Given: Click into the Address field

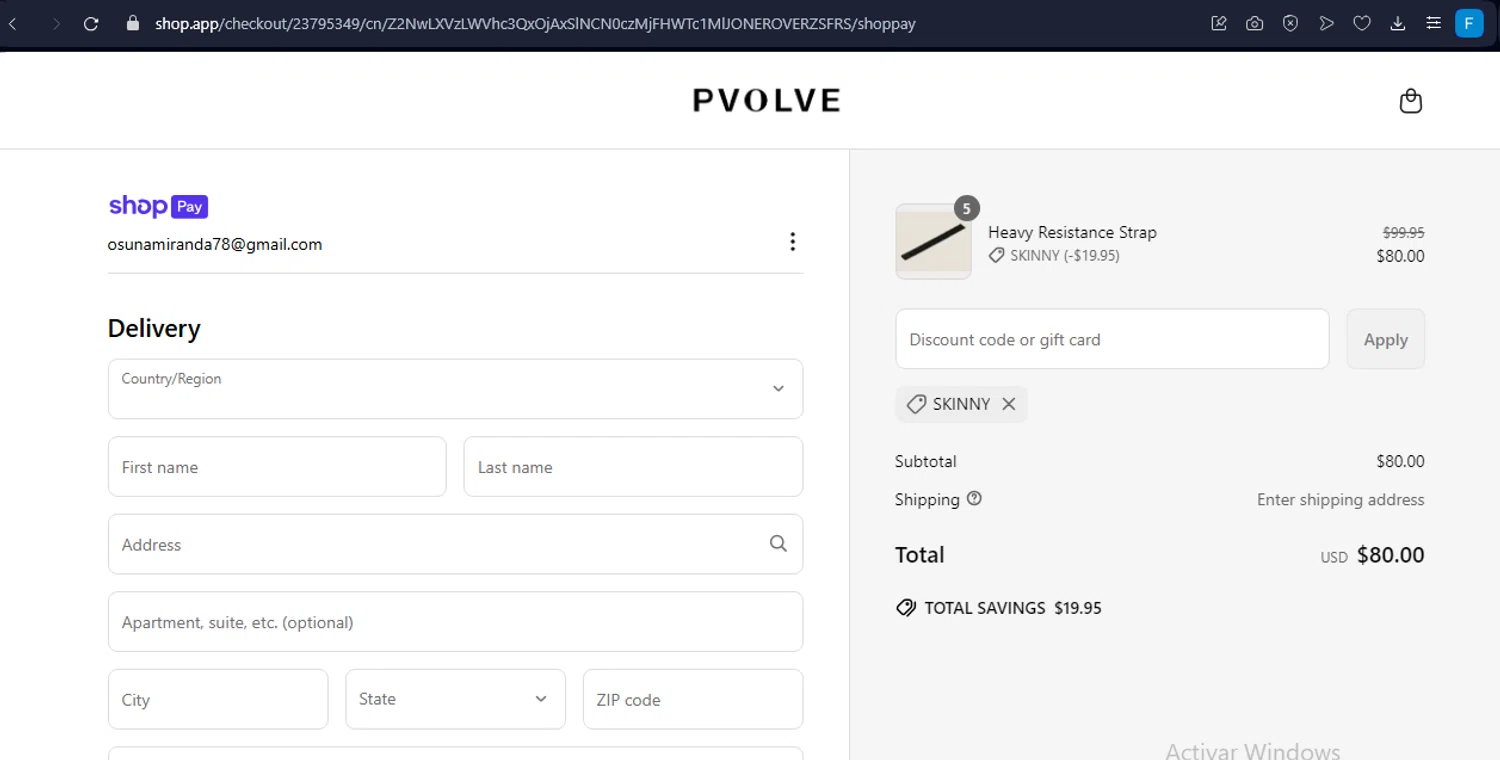Looking at the screenshot, I should pyautogui.click(x=455, y=544).
